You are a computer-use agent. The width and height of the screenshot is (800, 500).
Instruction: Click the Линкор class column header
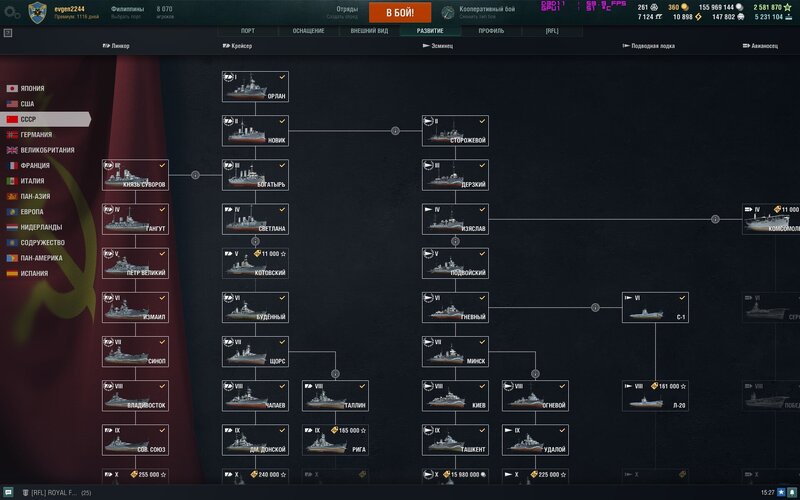(116, 46)
